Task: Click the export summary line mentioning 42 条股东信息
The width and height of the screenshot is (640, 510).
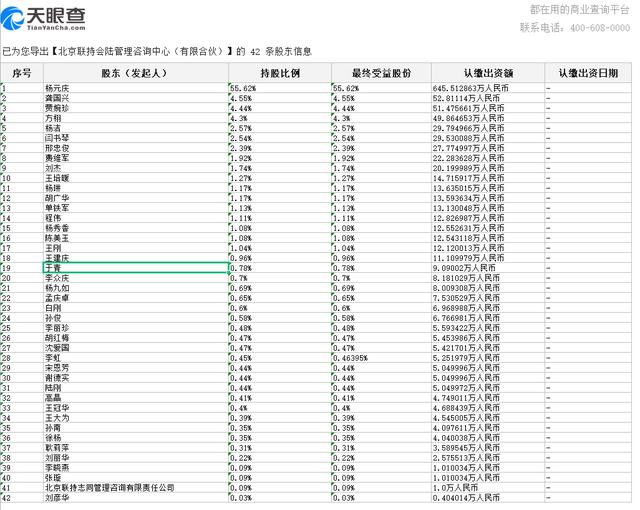Action: pyautogui.click(x=157, y=51)
